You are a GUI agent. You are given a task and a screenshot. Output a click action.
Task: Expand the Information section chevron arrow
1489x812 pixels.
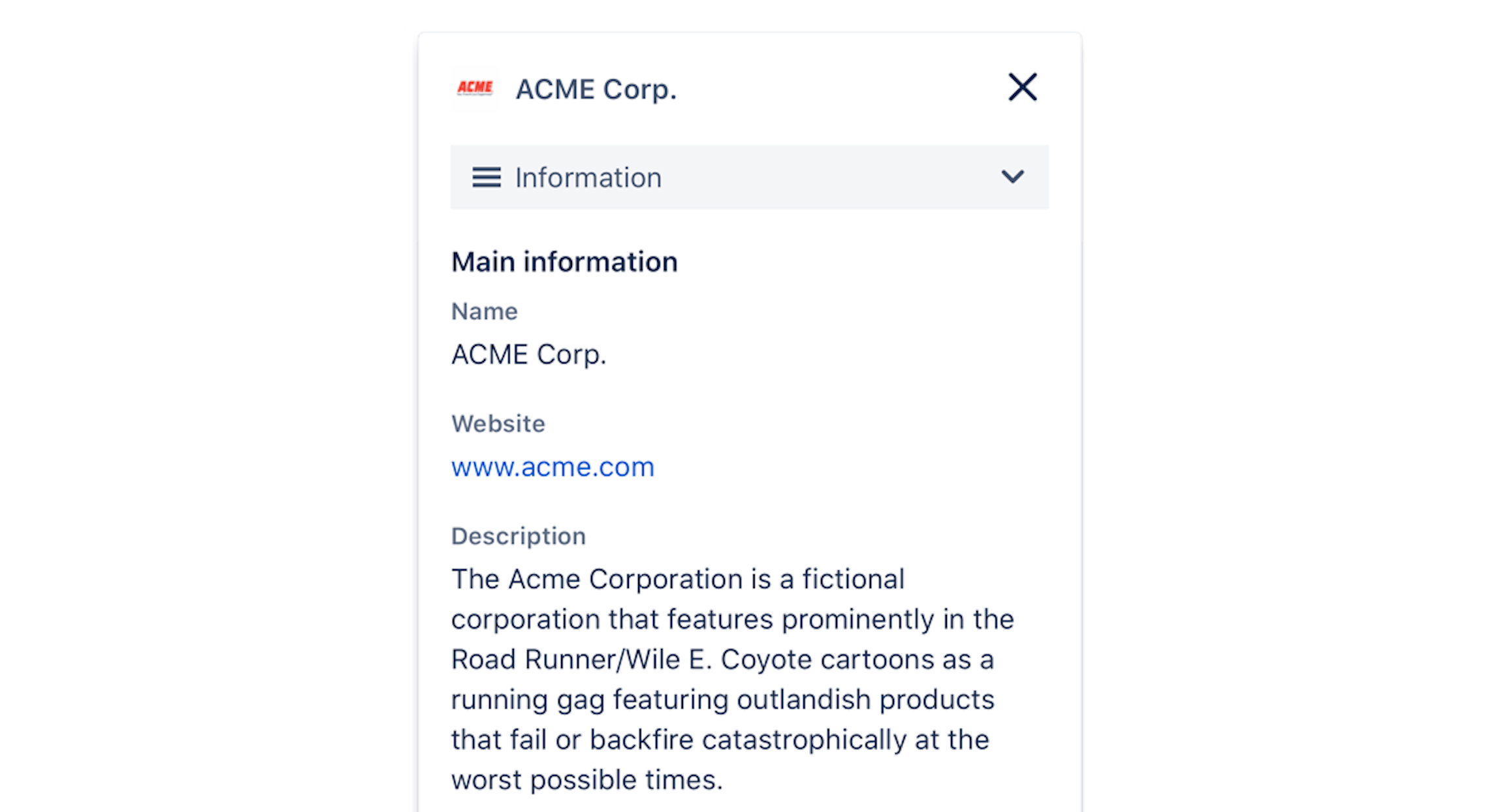pos(1012,177)
